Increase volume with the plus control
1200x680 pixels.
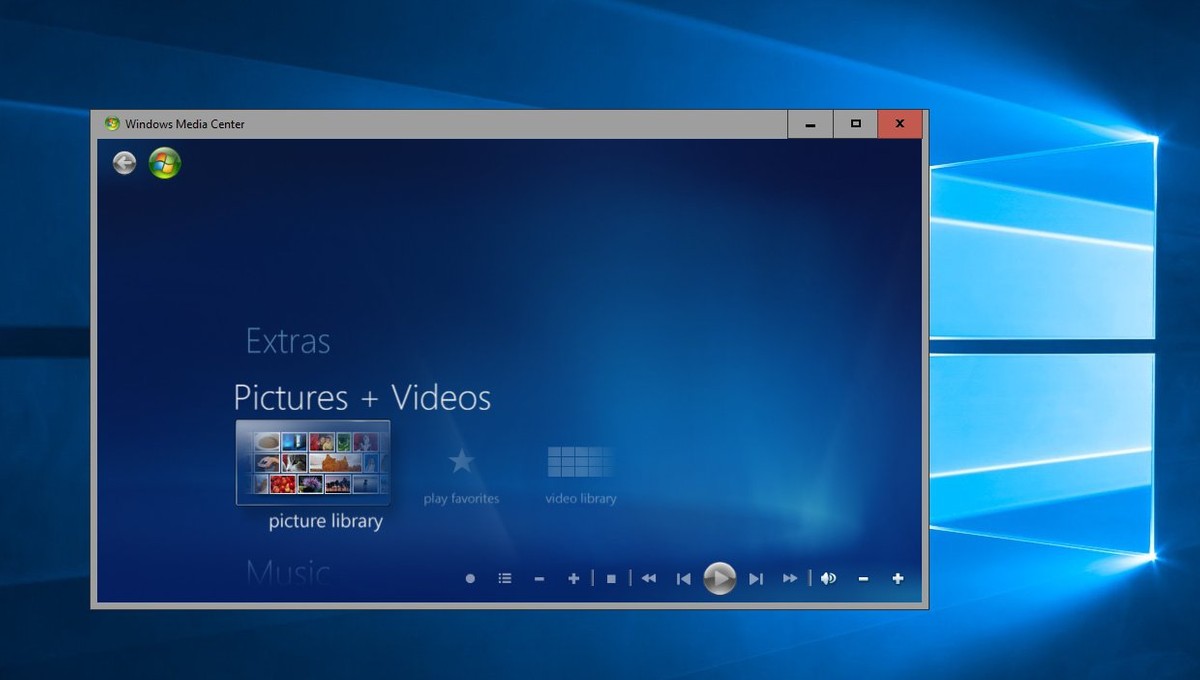click(897, 578)
